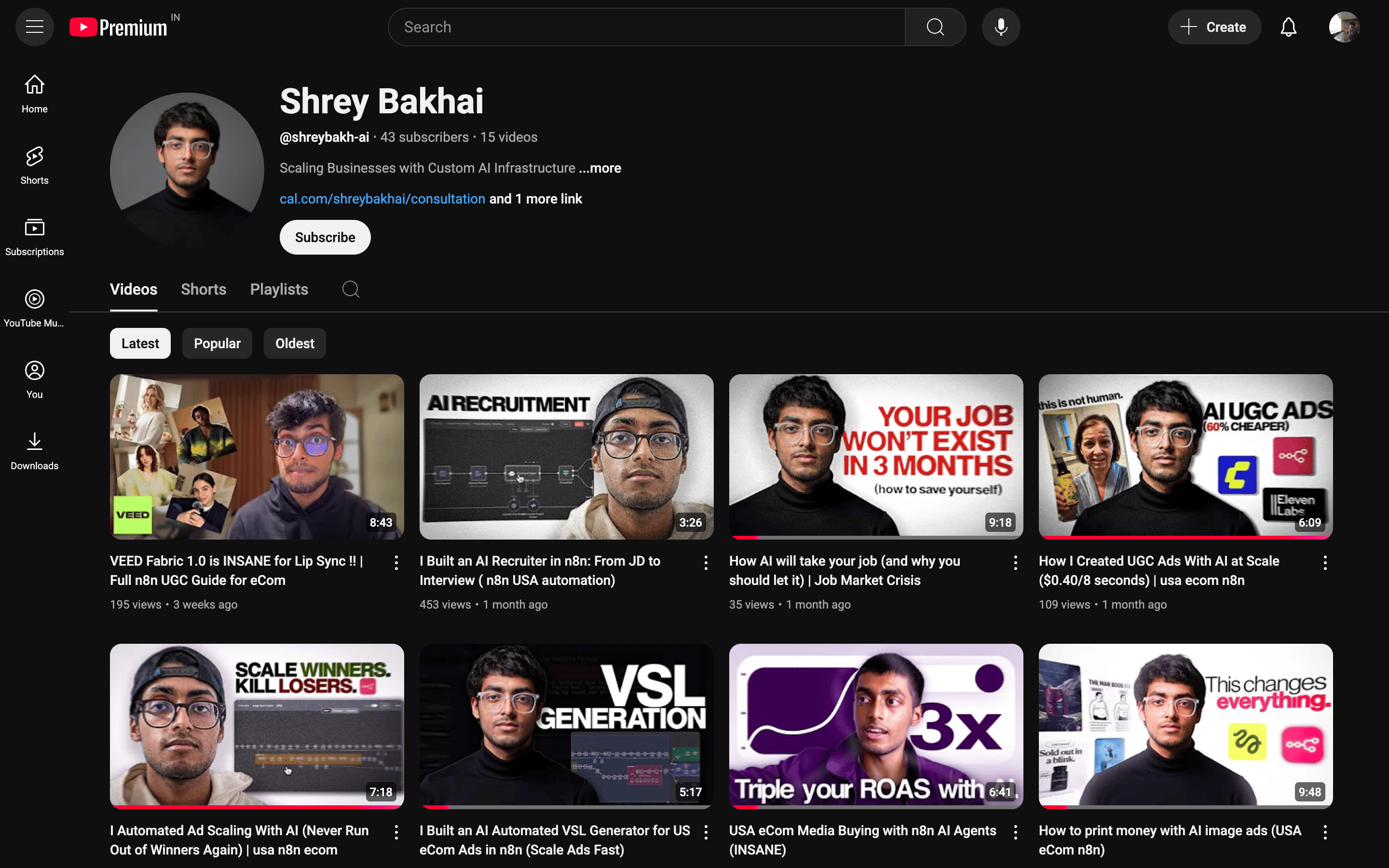
Task: Open cal.com/shreybakhai/consultation link
Action: (382, 199)
